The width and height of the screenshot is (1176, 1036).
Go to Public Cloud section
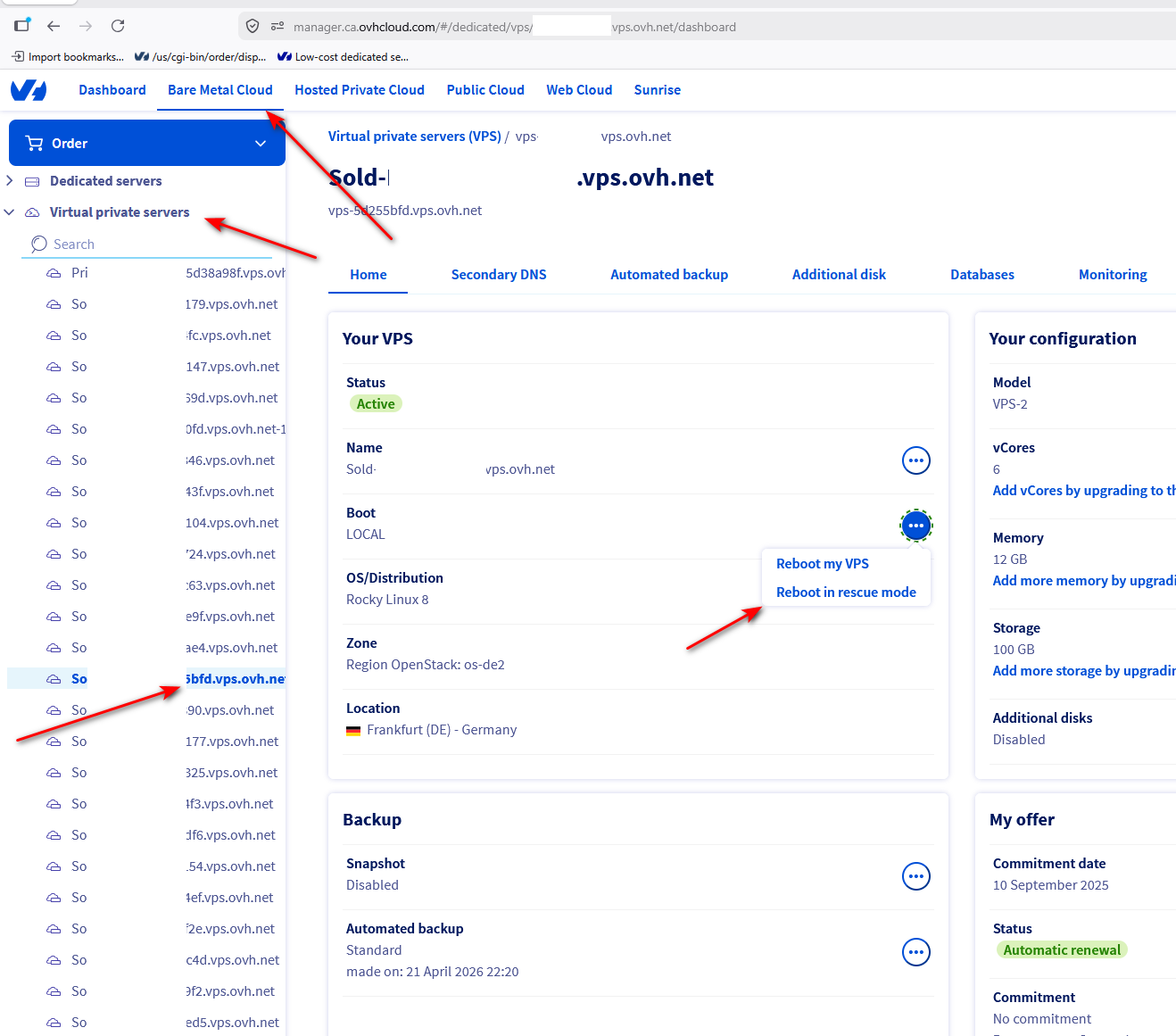click(485, 90)
